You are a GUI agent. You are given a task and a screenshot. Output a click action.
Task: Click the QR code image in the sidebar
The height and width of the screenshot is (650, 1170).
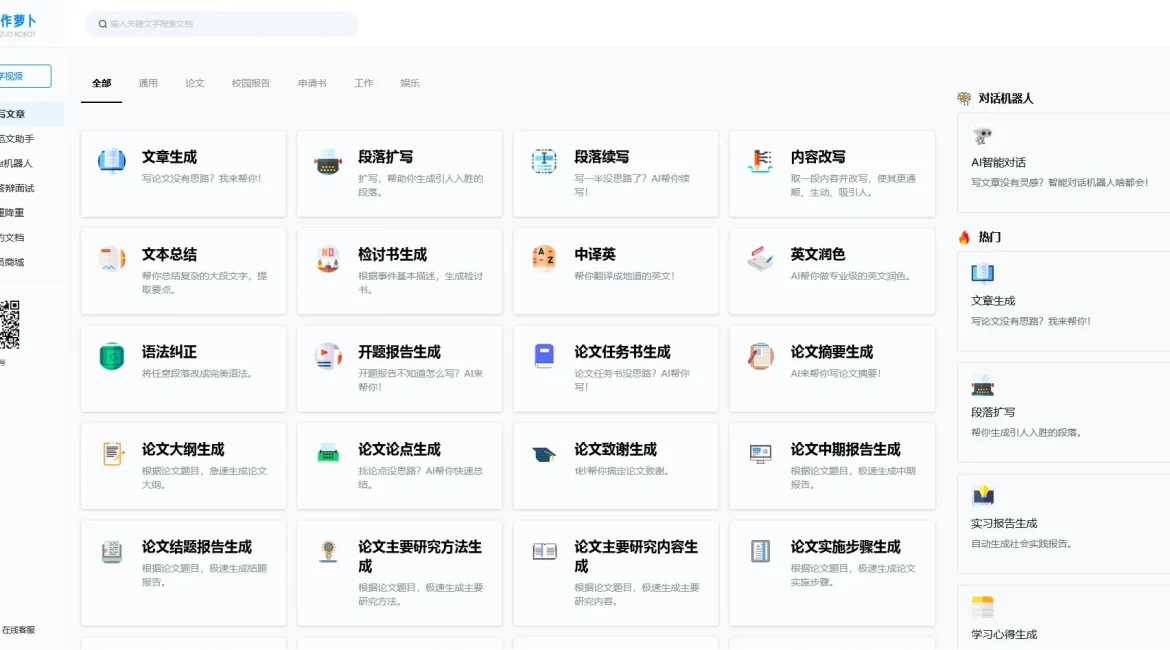click(x=10, y=325)
